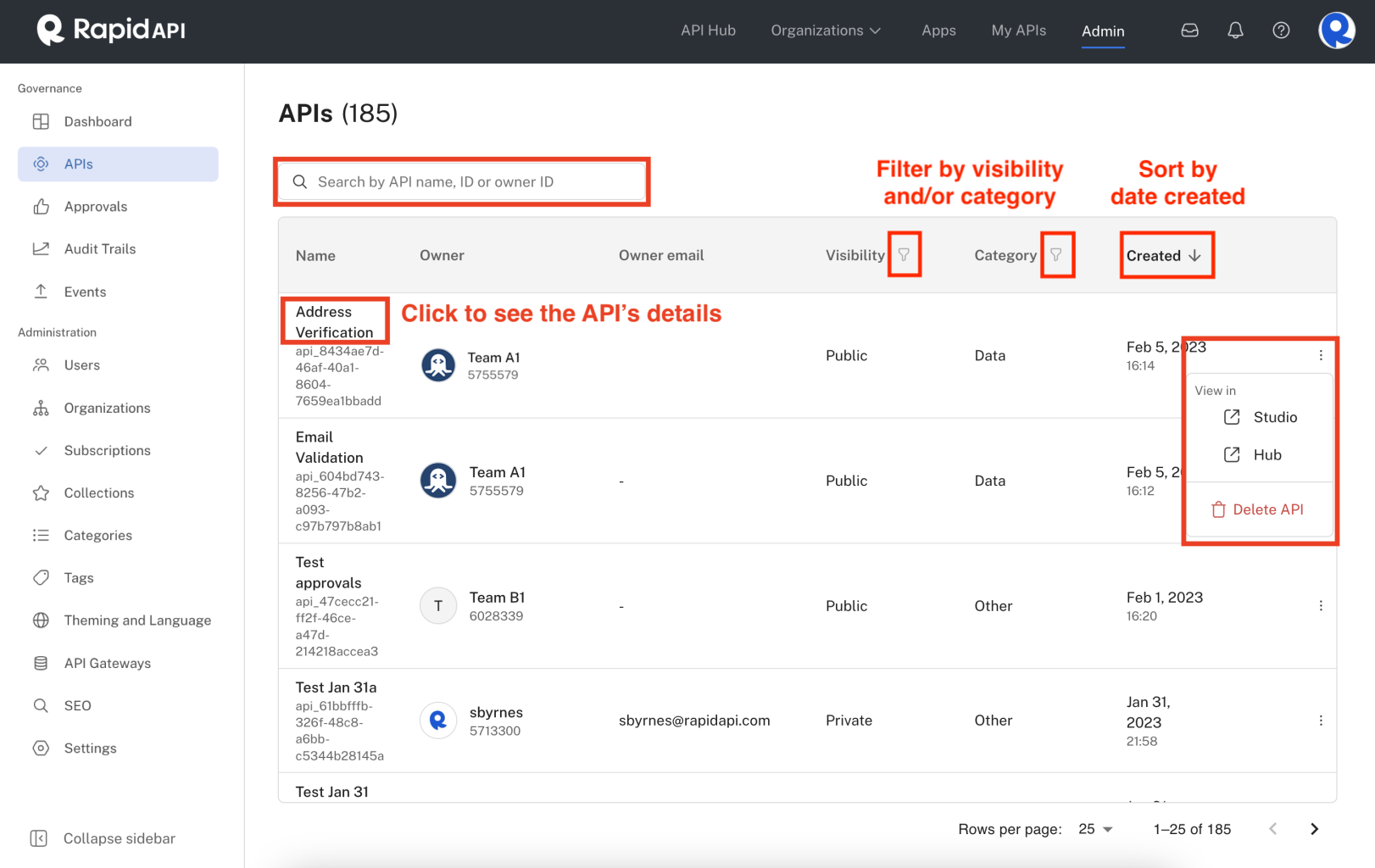Screen dimensions: 1375x868
Task: Filter by Visibility funnel icon
Action: tap(905, 254)
